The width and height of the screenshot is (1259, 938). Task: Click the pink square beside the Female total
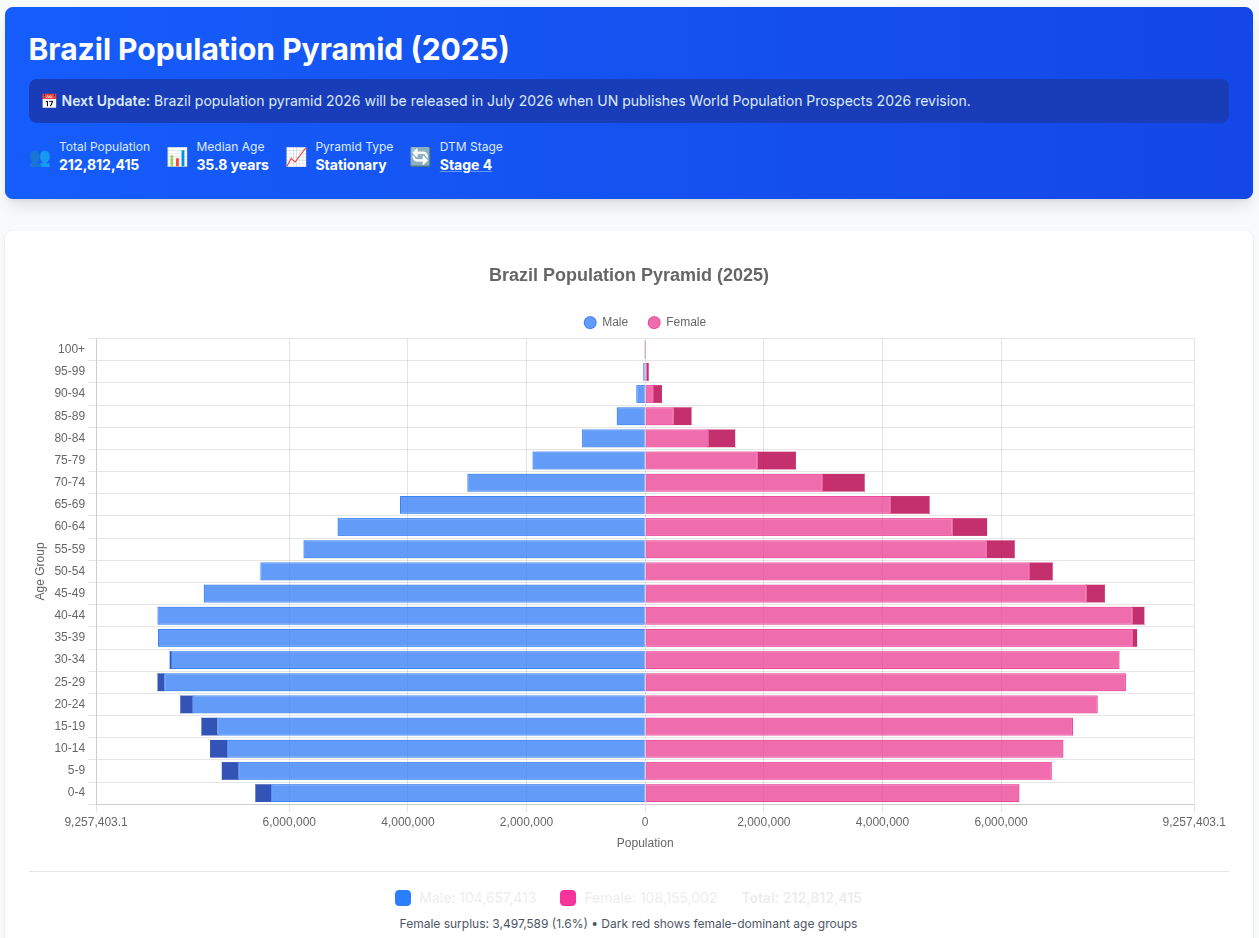[568, 898]
